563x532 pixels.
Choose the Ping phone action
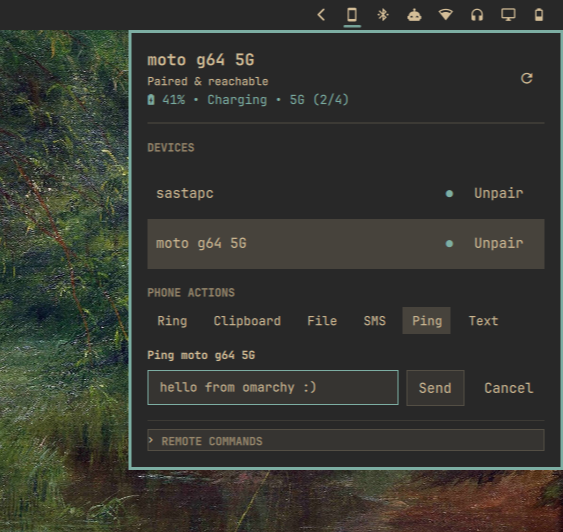(427, 321)
